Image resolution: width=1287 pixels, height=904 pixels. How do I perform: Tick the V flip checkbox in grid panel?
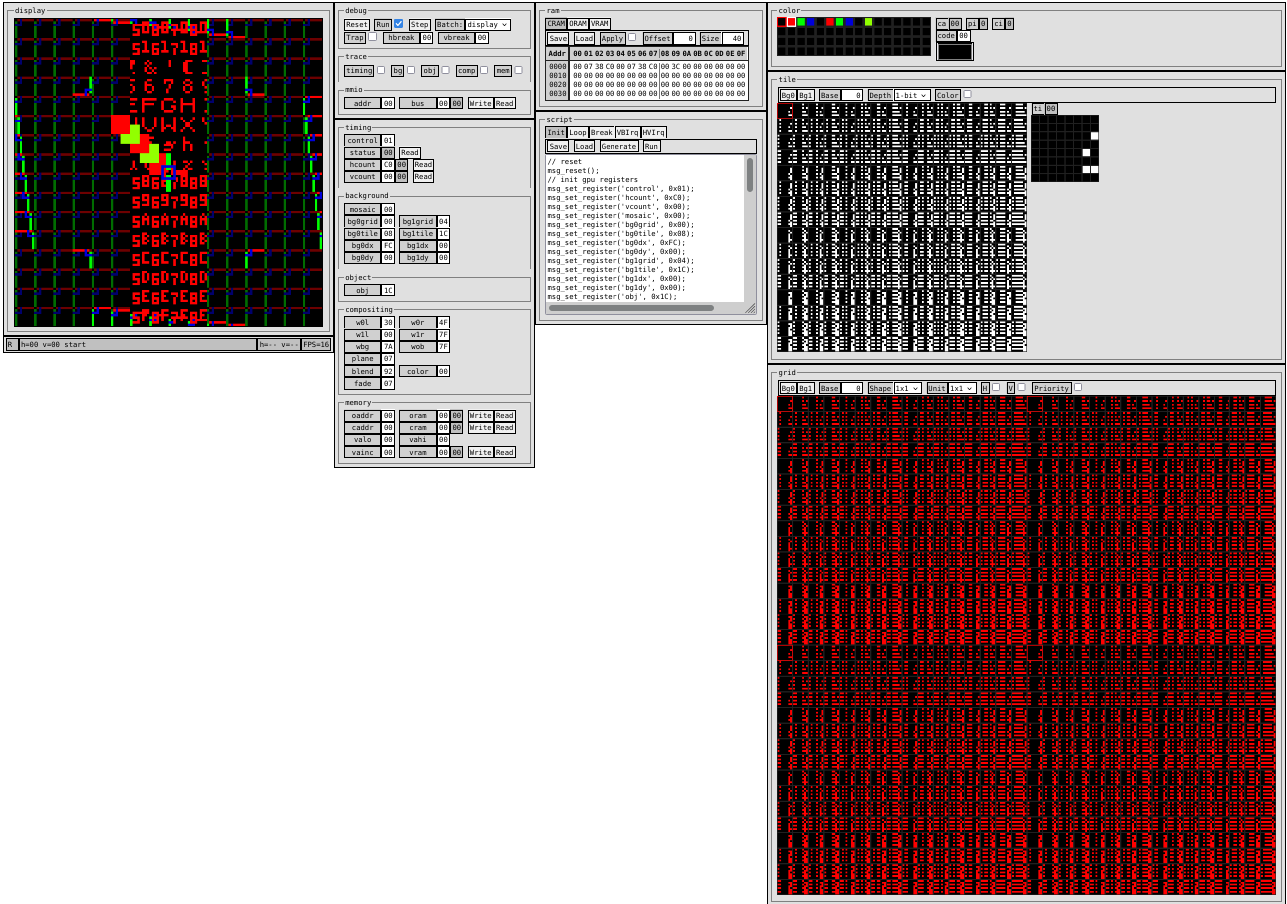tap(1021, 387)
